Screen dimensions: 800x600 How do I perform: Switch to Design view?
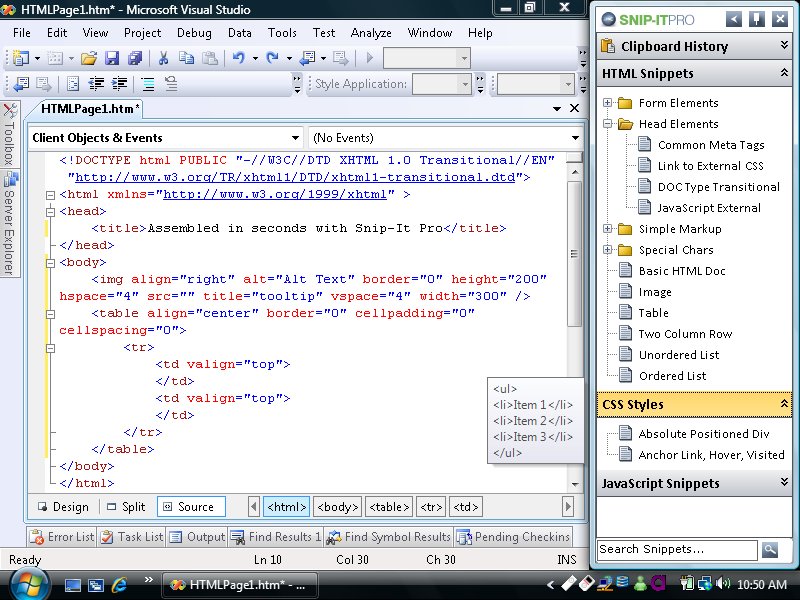[62, 507]
